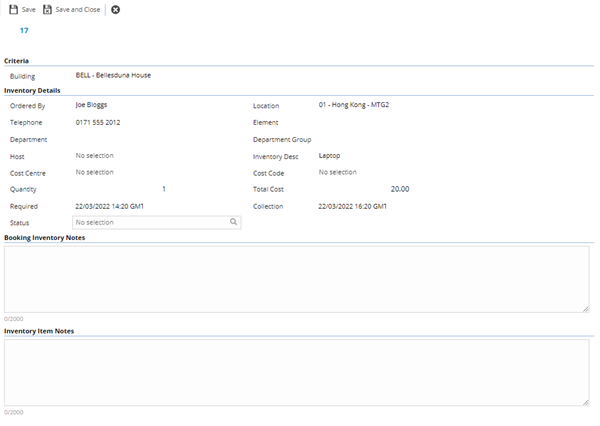The height and width of the screenshot is (426, 600).
Task: Click the Save and Close disk icon
Action: tap(47, 9)
